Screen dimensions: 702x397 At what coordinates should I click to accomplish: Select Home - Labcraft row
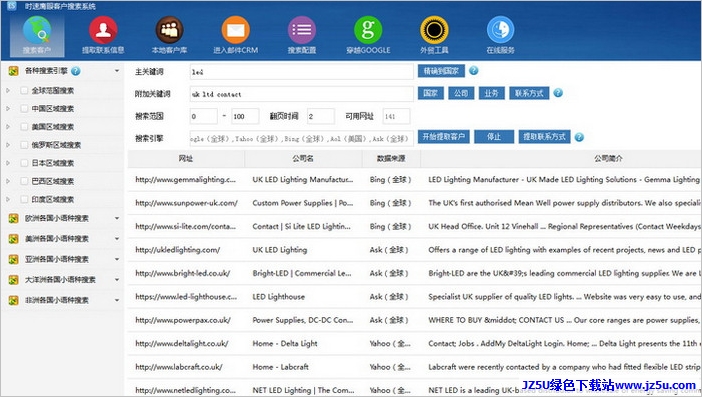(x=415, y=367)
